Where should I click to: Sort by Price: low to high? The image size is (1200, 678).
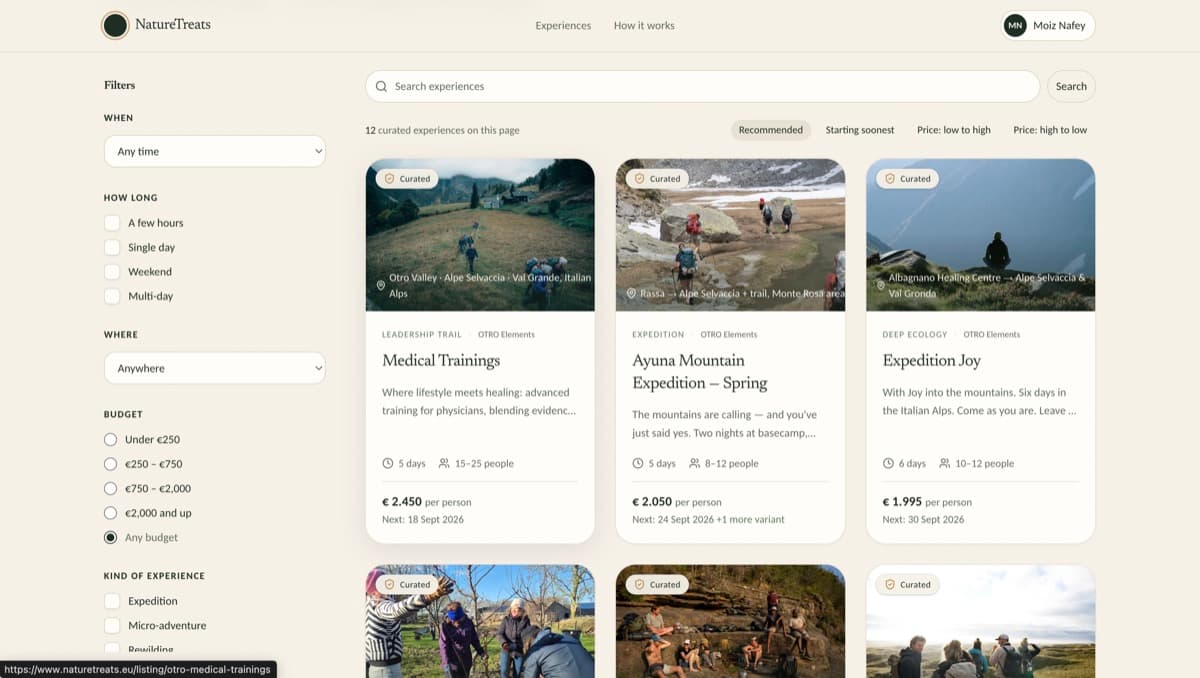954,130
